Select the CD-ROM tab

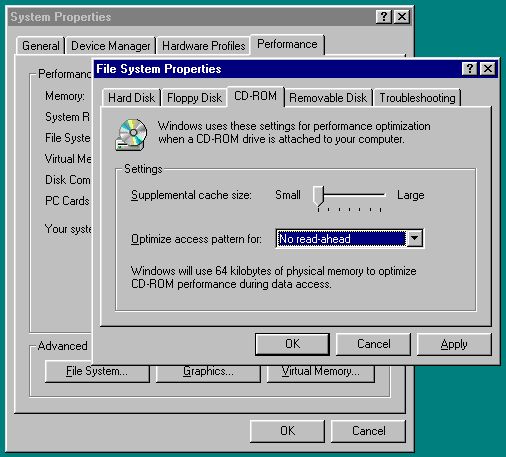(256, 96)
